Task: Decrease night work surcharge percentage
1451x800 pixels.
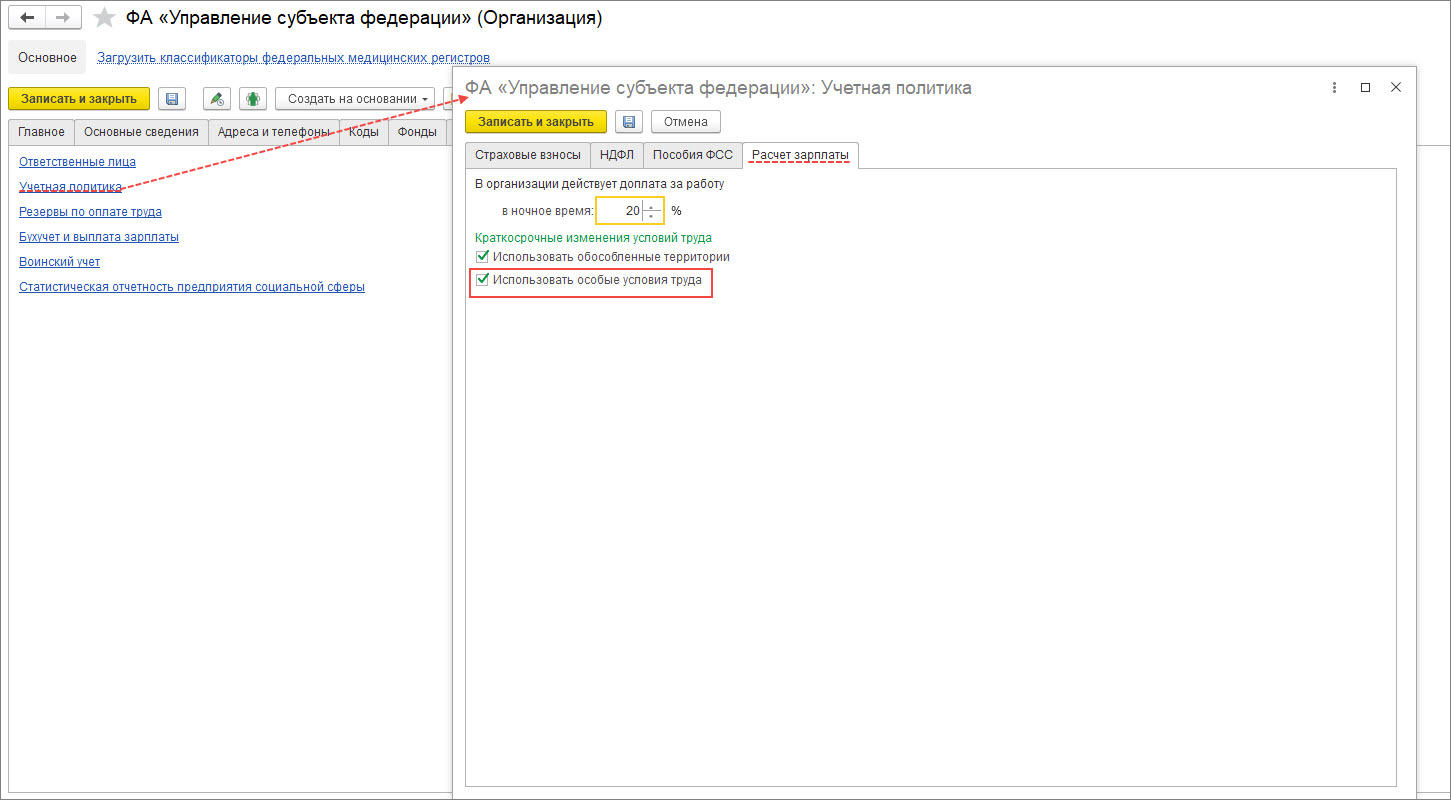Action: (652, 216)
